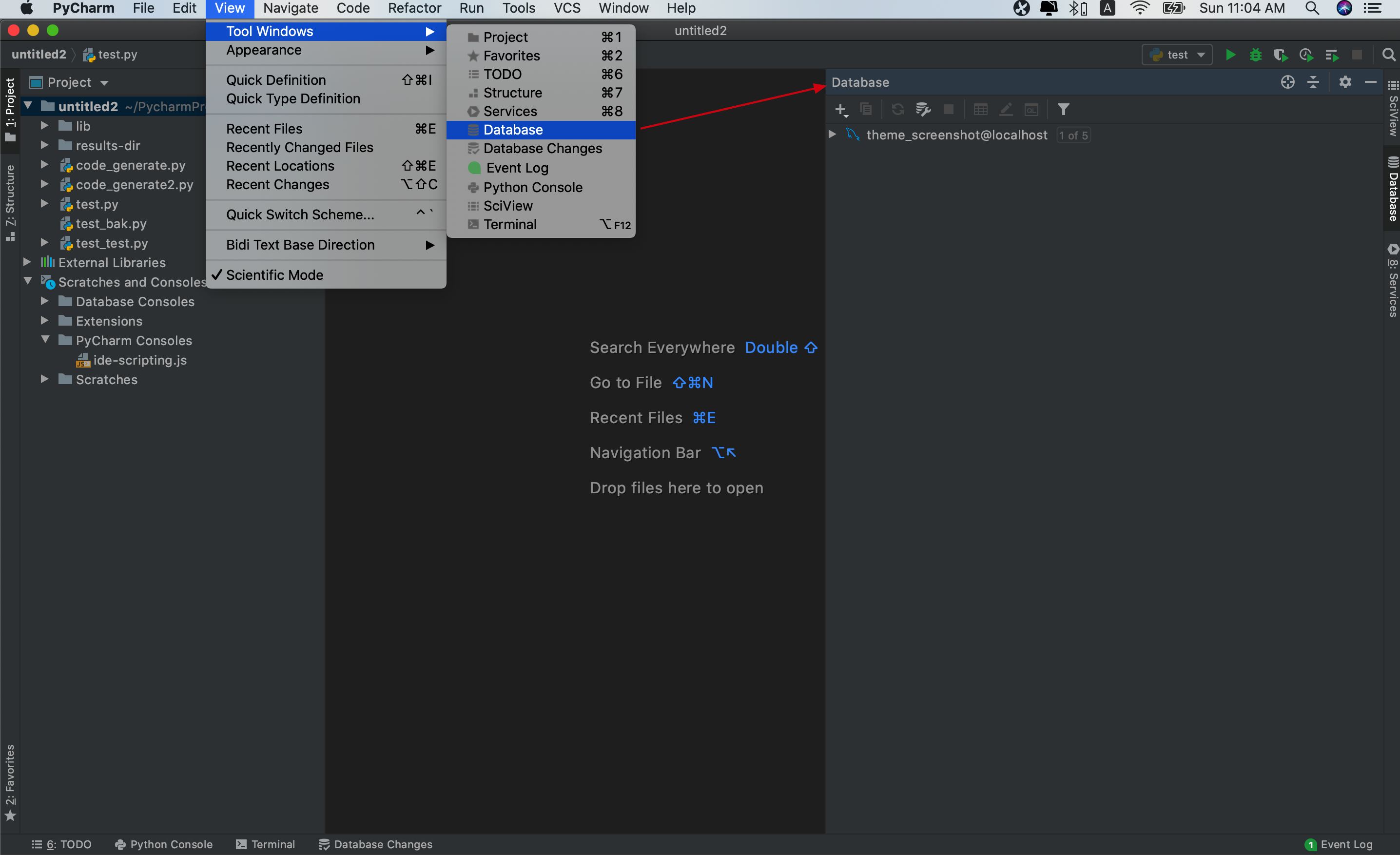The width and height of the screenshot is (1400, 855).
Task: Click the 1: Project side tab
Action: point(10,110)
